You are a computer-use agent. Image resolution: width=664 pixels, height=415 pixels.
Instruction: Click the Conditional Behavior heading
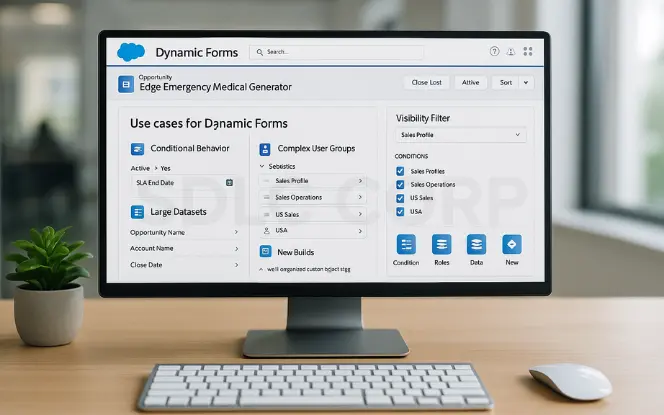pyautogui.click(x=190, y=148)
